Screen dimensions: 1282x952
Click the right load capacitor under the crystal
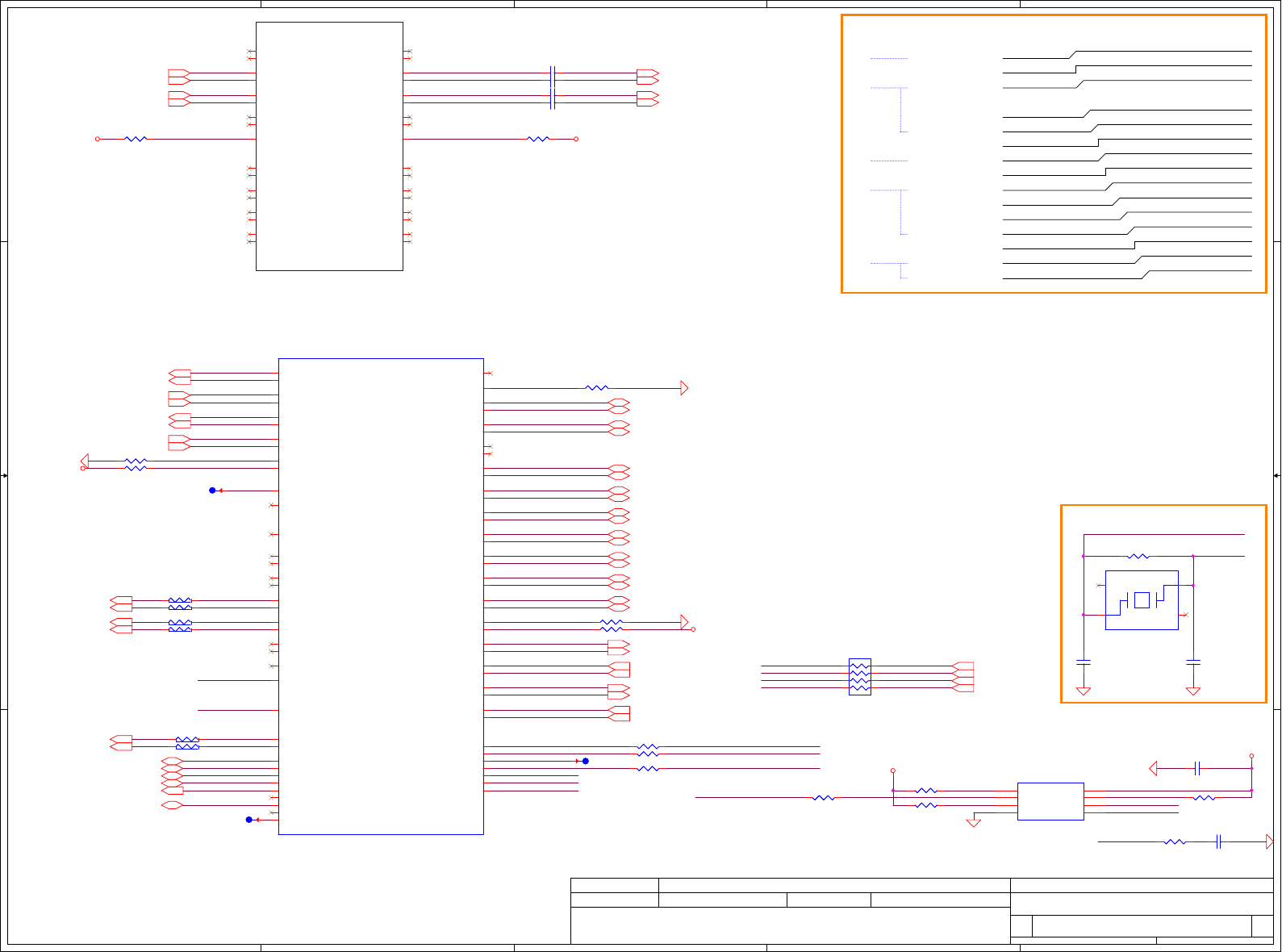1193,662
